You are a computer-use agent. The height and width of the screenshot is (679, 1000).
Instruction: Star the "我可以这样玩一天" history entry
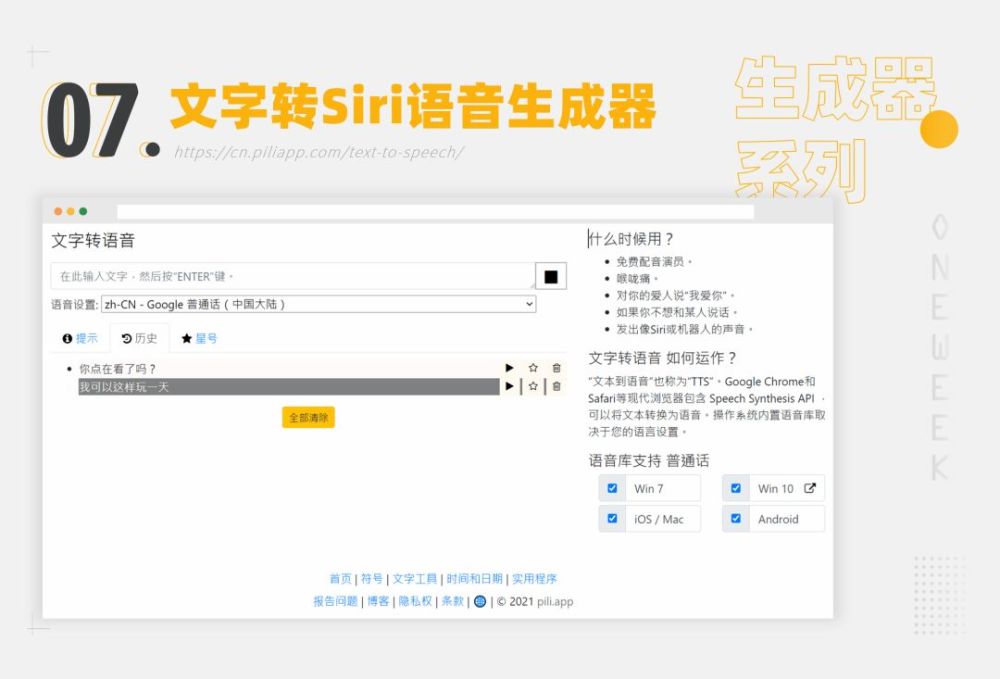pos(533,386)
